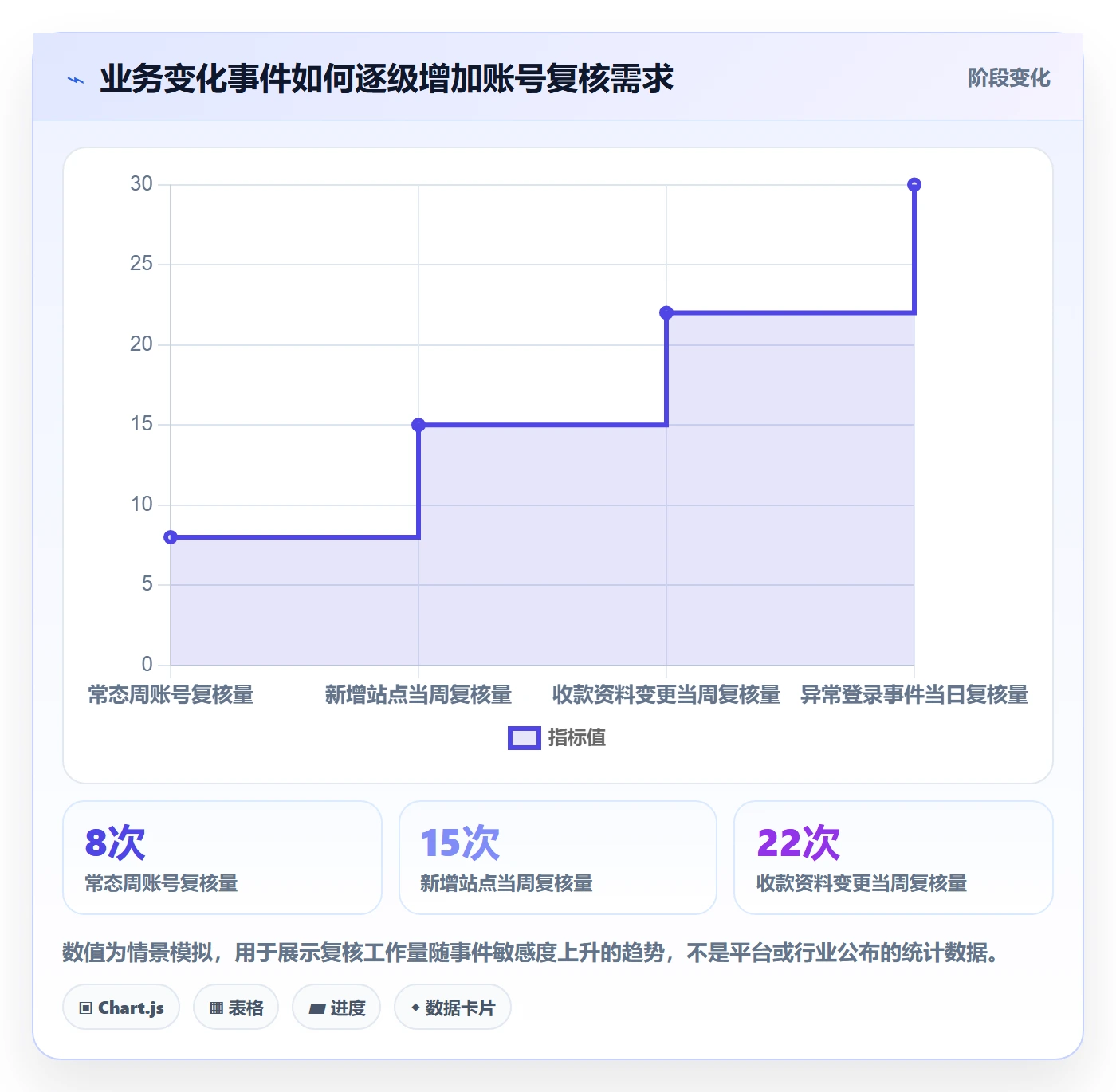Viewport: 1116px width, 1092px height.
Task: Click the 异常登录事件当日复核量 x-axis label
Action: [914, 695]
